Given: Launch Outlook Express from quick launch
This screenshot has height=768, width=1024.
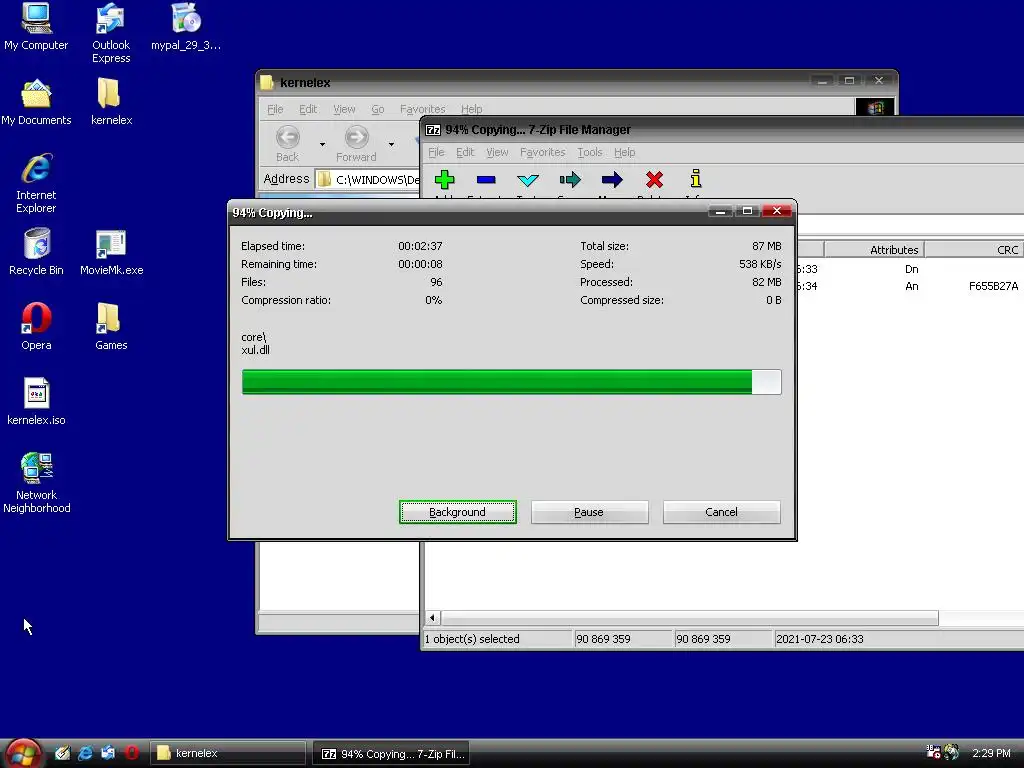Looking at the screenshot, I should pyautogui.click(x=108, y=753).
